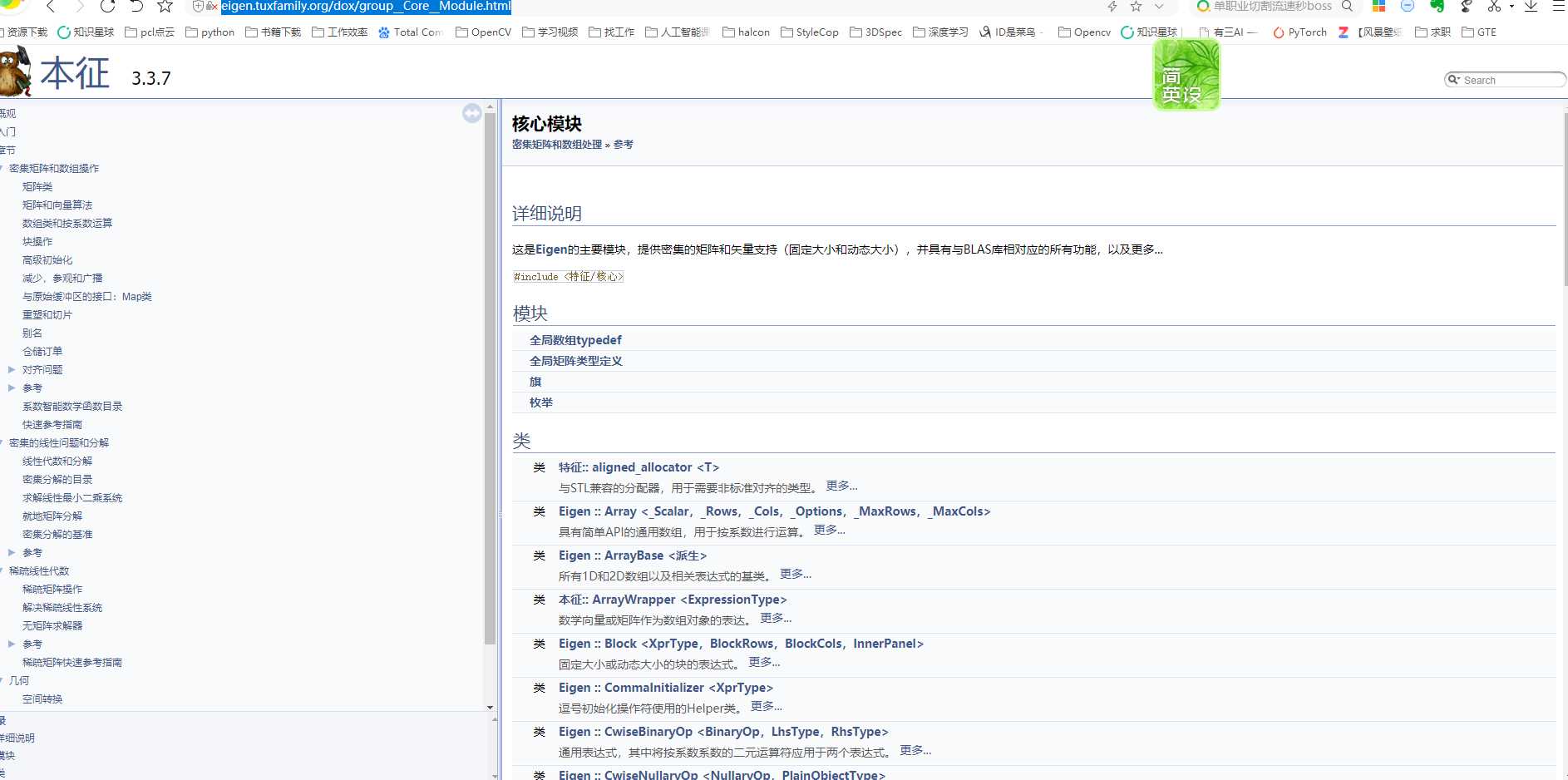Follow the 全局数组typedef link
The width and height of the screenshot is (1568, 780).
(576, 339)
